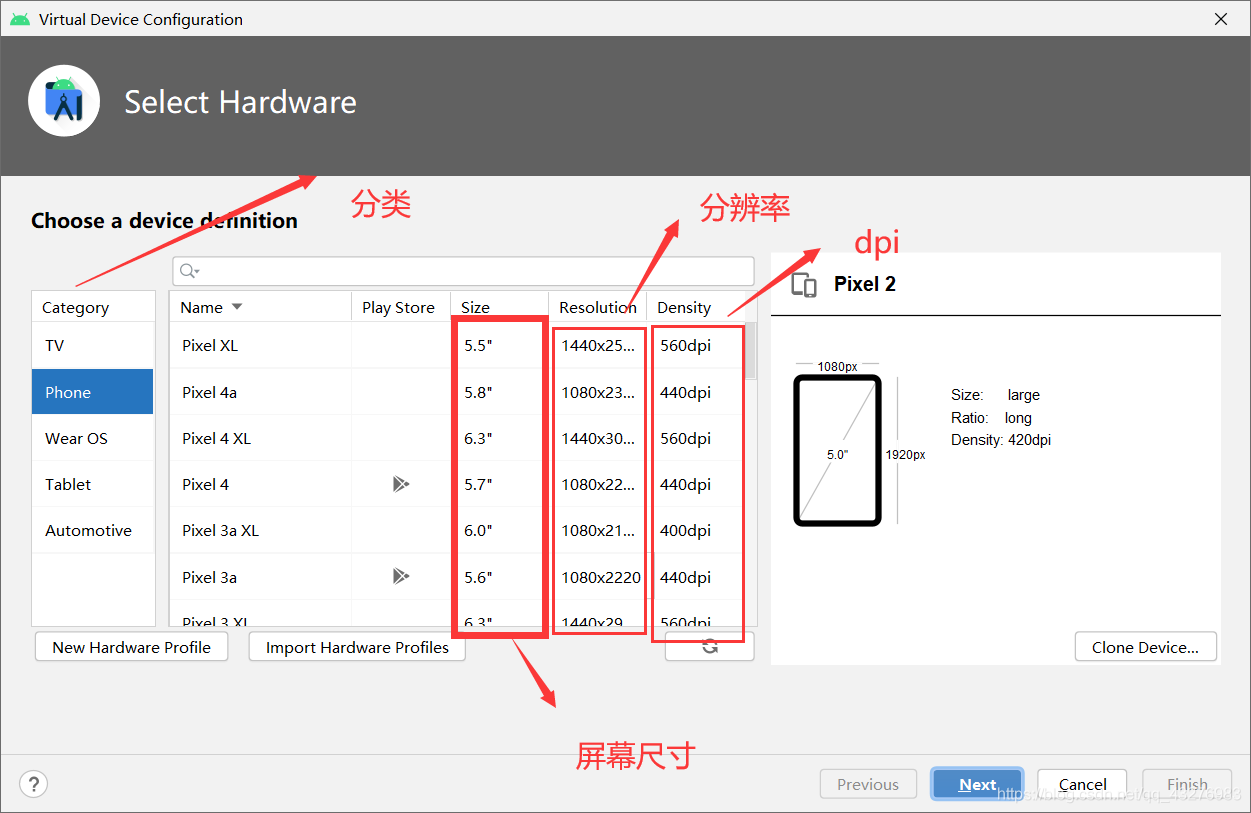Click the Density column header
The width and height of the screenshot is (1251, 813).
pyautogui.click(x=696, y=307)
